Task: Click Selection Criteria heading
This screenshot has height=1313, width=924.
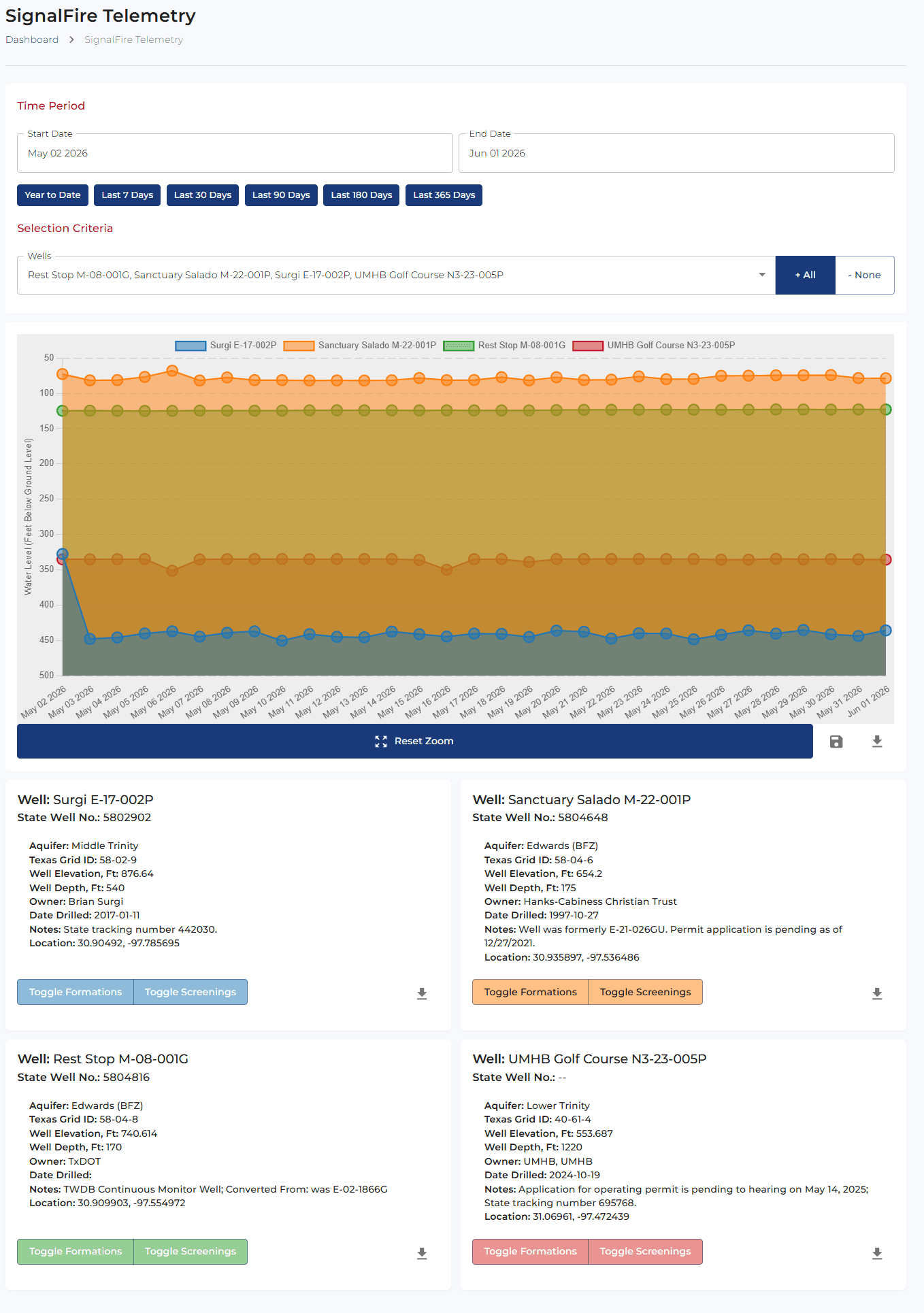Action: coord(65,229)
